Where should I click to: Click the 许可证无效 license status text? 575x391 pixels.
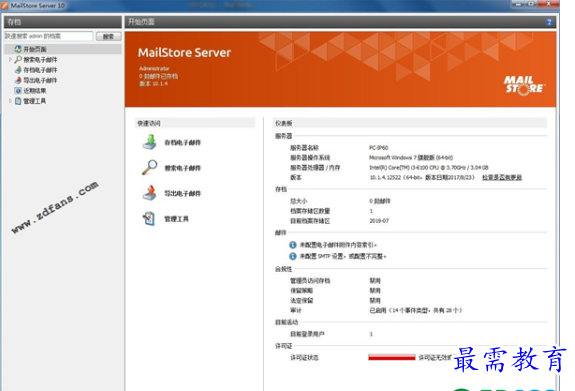[435, 357]
